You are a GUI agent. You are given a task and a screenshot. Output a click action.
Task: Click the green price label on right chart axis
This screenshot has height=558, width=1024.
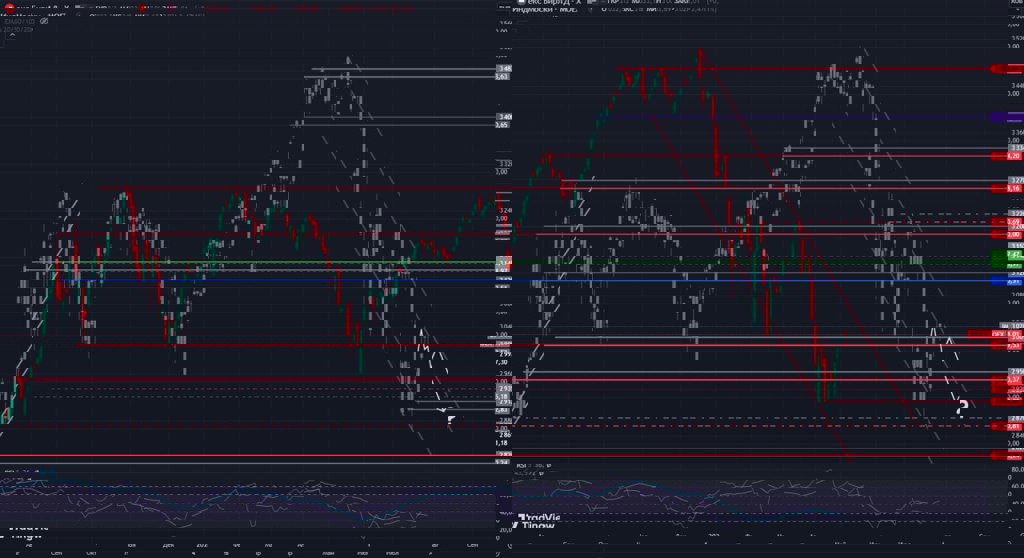click(x=1007, y=259)
